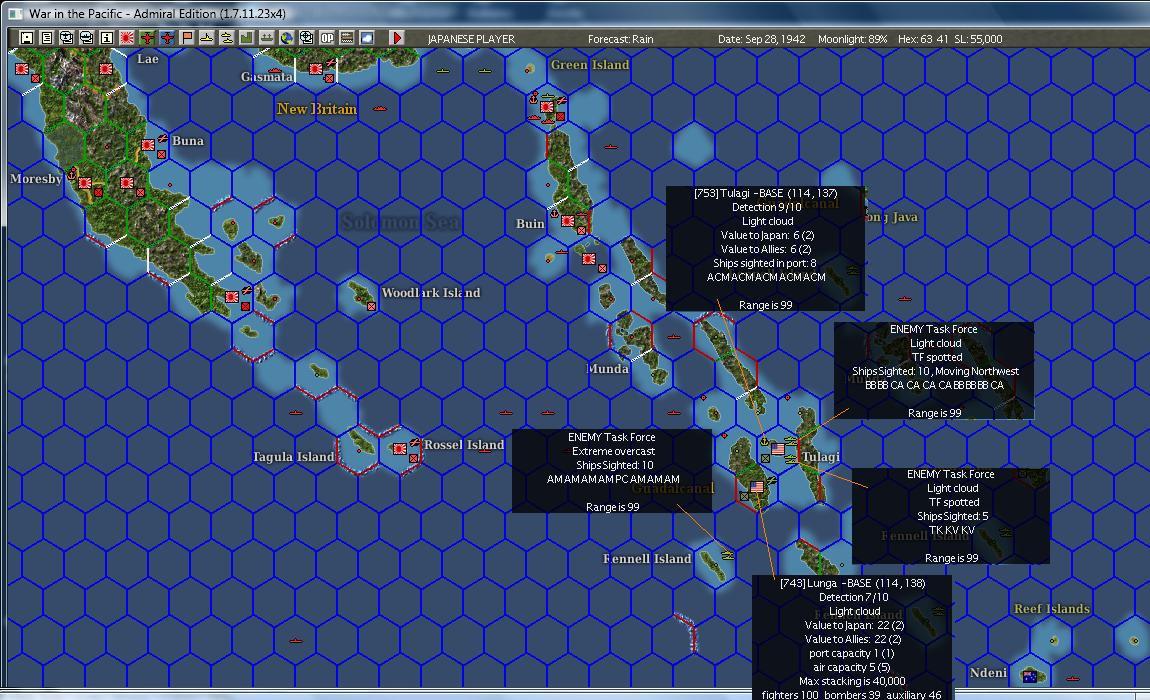Select the Japanese base flag near Moresby
1150x700 pixels.
(85, 183)
